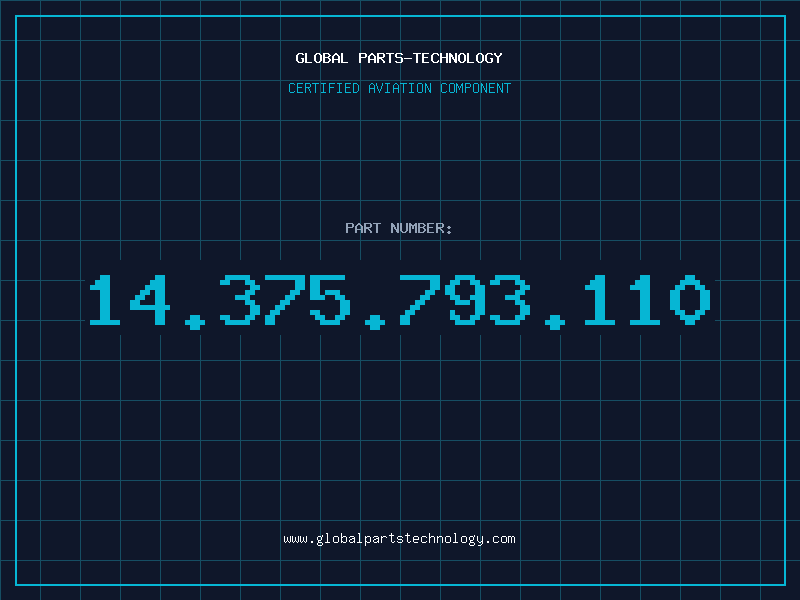800x600 pixels.
Task: Open the www.globalpartstechnology.com link
Action: (399, 539)
